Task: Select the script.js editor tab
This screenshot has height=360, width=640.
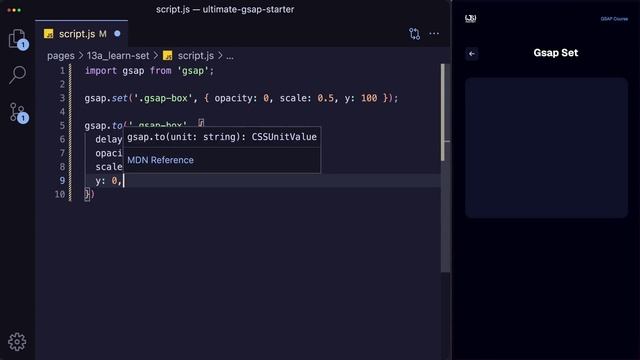Action: (82, 34)
